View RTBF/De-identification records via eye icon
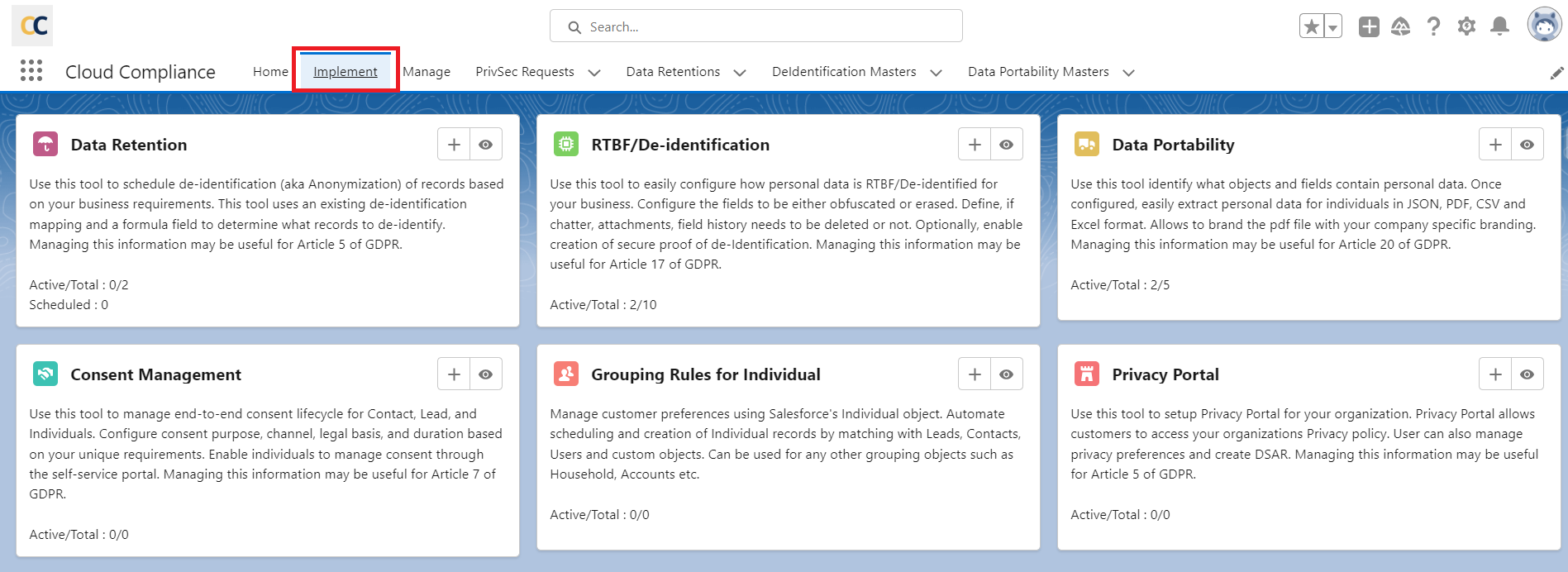This screenshot has height=572, width=1568. (x=1006, y=145)
